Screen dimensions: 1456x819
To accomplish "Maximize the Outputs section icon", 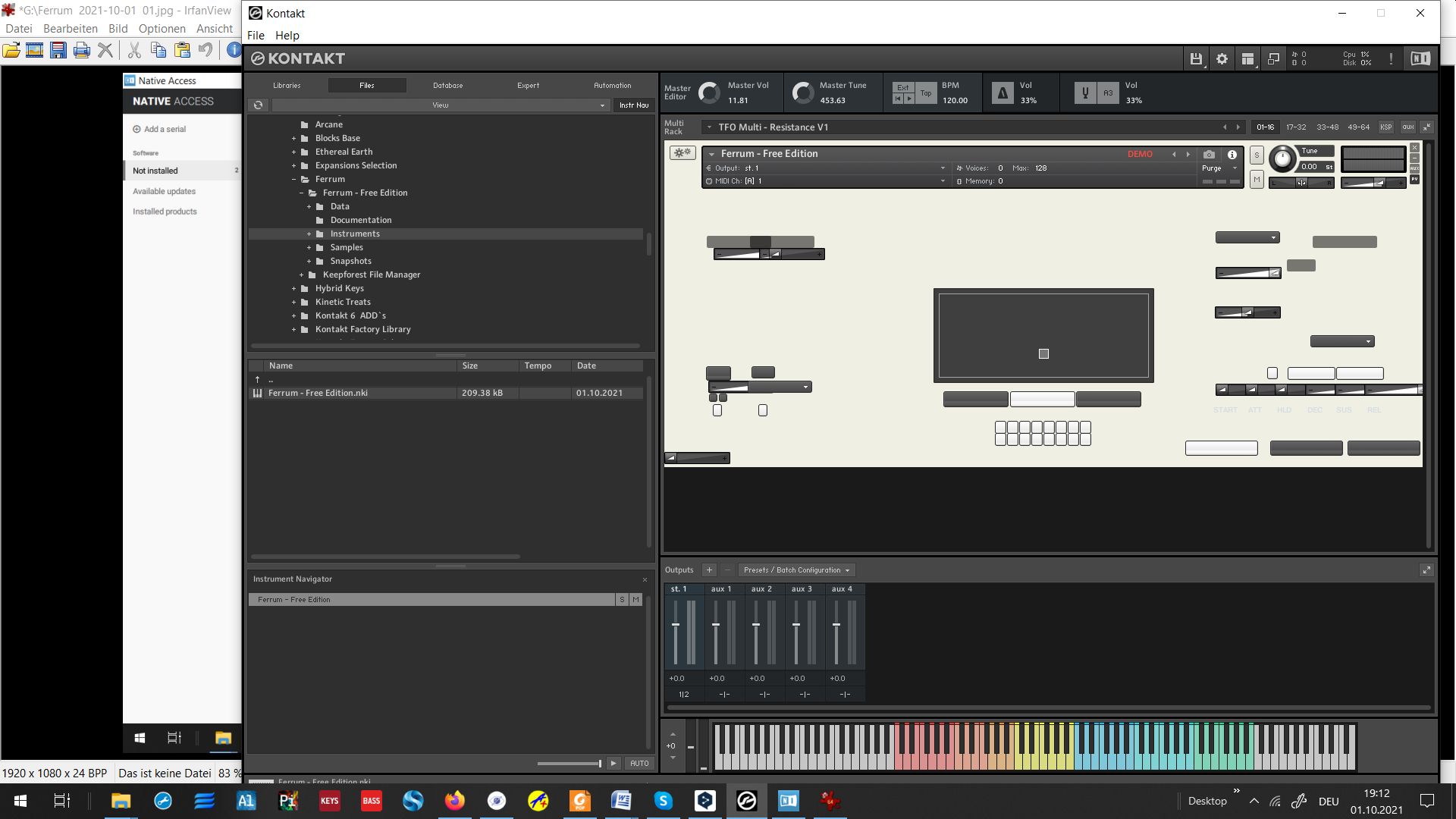I will pos(1426,570).
